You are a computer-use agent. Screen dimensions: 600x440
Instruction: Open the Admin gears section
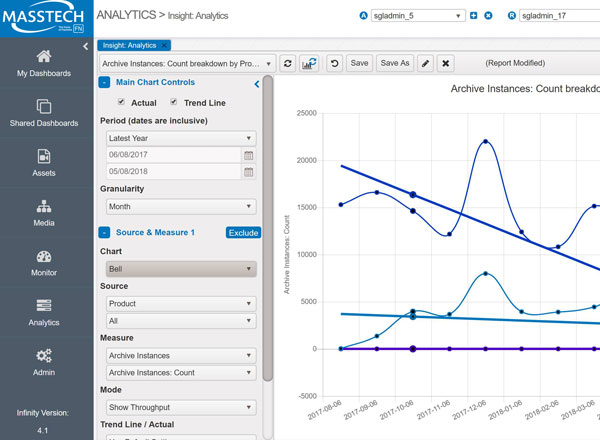point(44,362)
